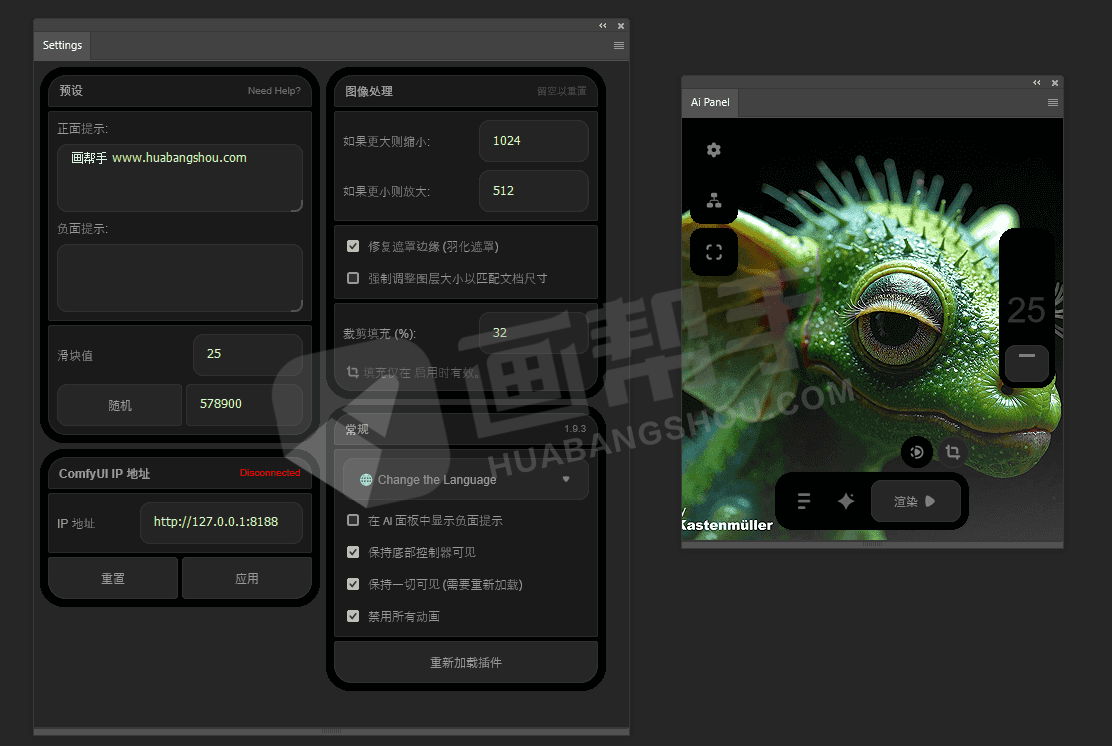Click the crop icon near render bar

click(x=952, y=452)
